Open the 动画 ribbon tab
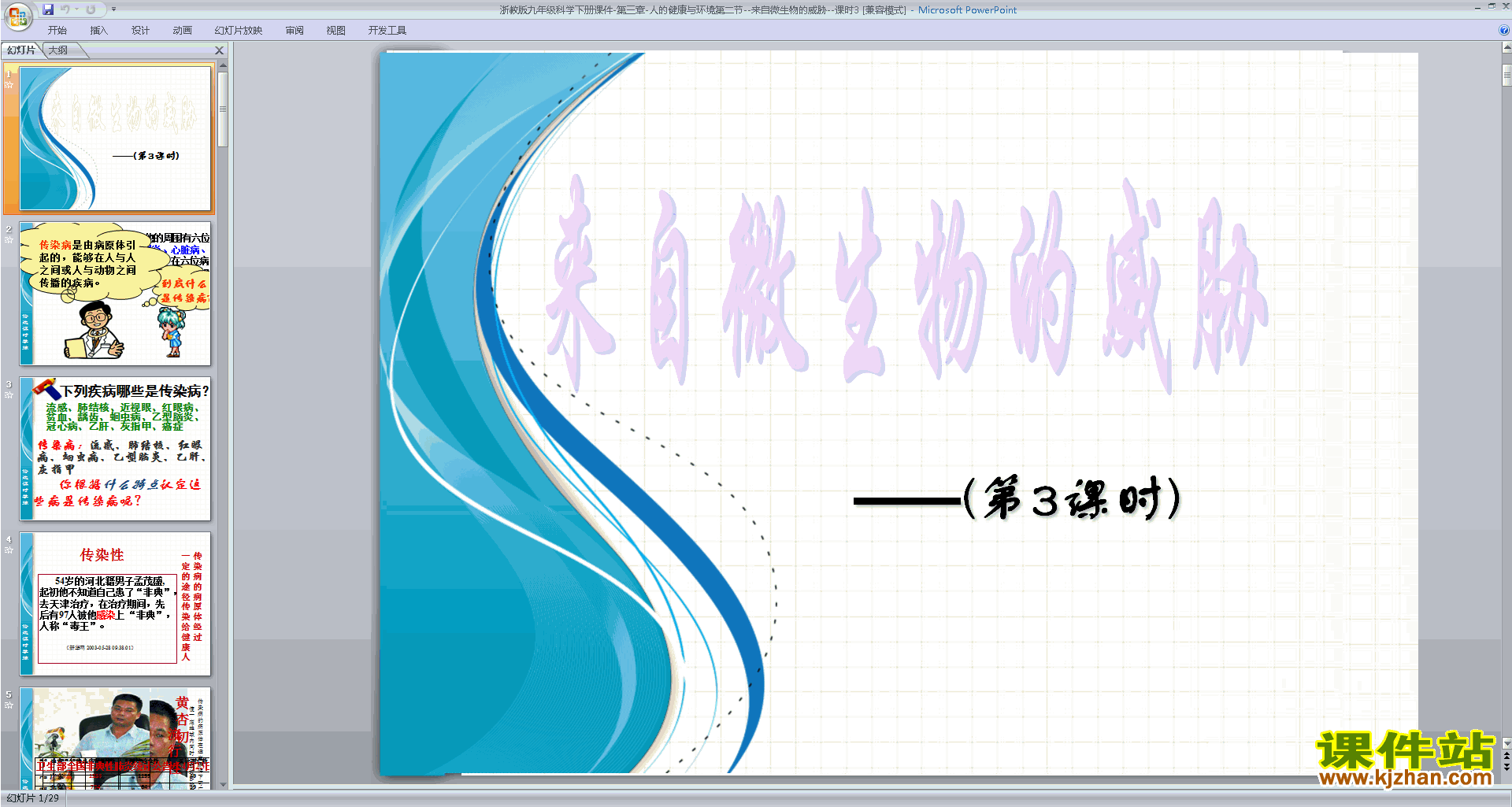 [x=182, y=30]
